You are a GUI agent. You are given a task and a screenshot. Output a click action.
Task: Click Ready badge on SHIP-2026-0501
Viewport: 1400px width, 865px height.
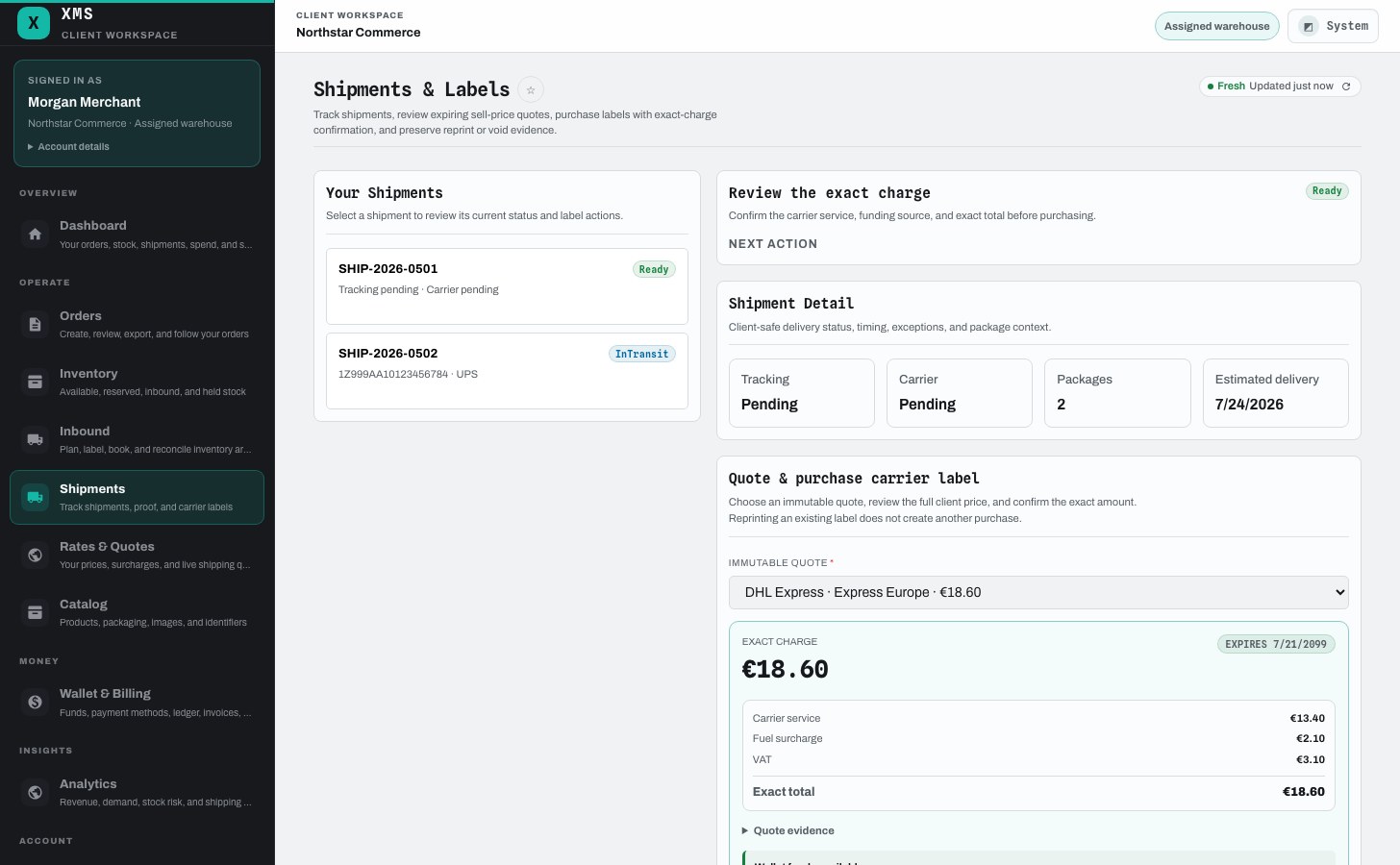coord(654,269)
